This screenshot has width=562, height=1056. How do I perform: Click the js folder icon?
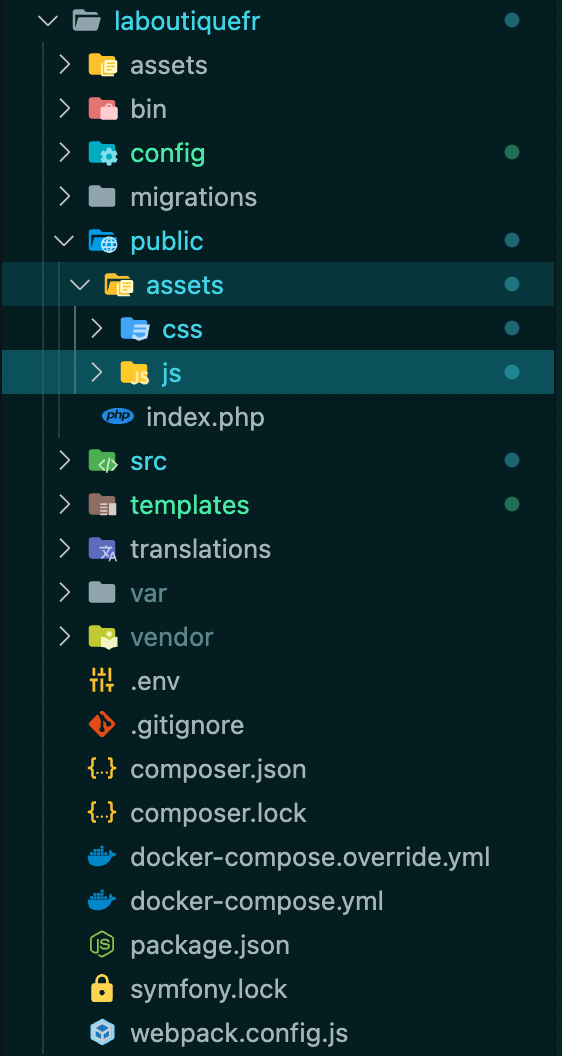(135, 372)
